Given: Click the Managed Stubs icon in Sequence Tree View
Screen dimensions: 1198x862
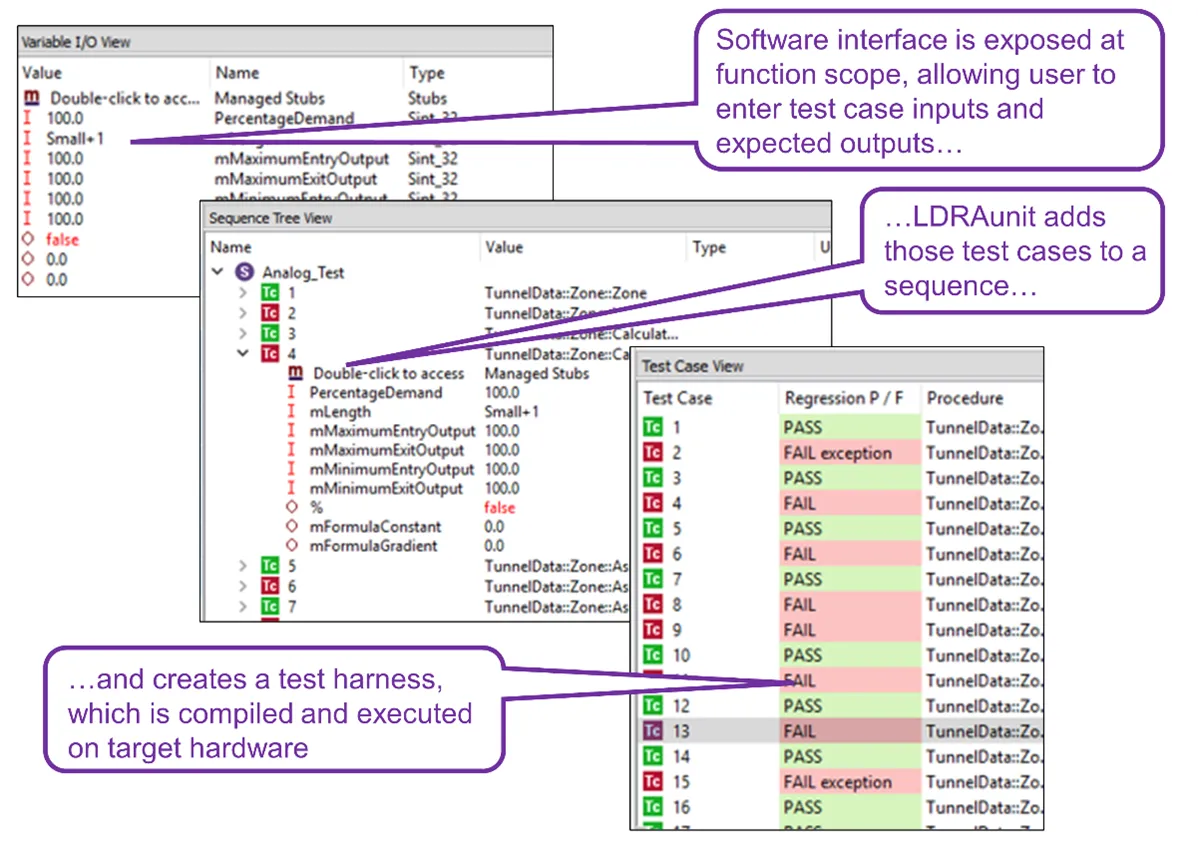Looking at the screenshot, I should click(x=296, y=373).
